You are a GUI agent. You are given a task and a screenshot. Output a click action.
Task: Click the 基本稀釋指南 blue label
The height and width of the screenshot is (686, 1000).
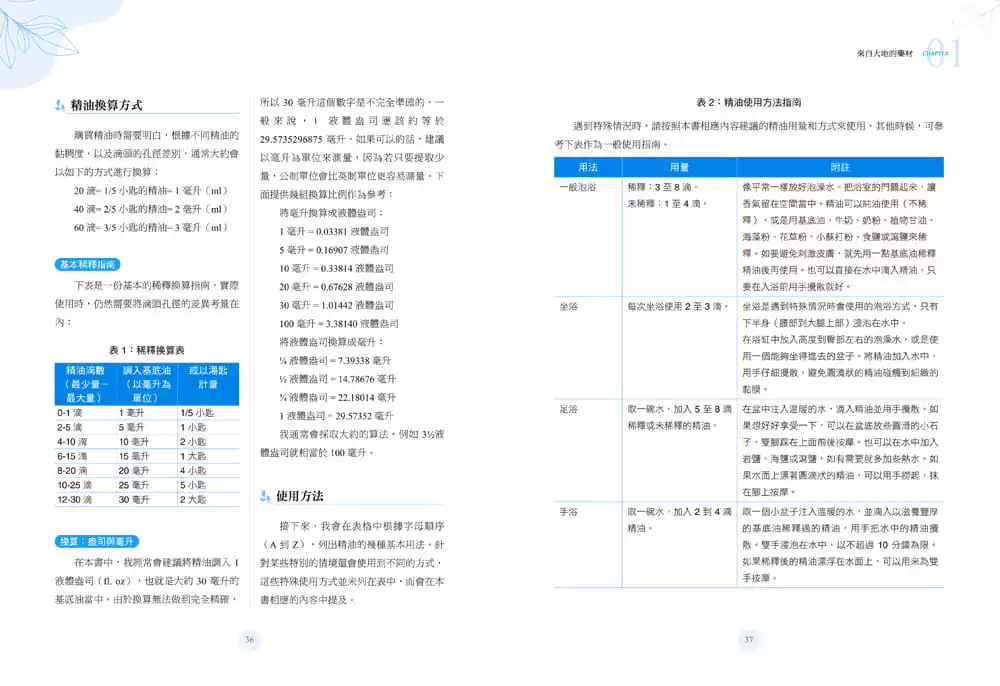click(x=87, y=265)
